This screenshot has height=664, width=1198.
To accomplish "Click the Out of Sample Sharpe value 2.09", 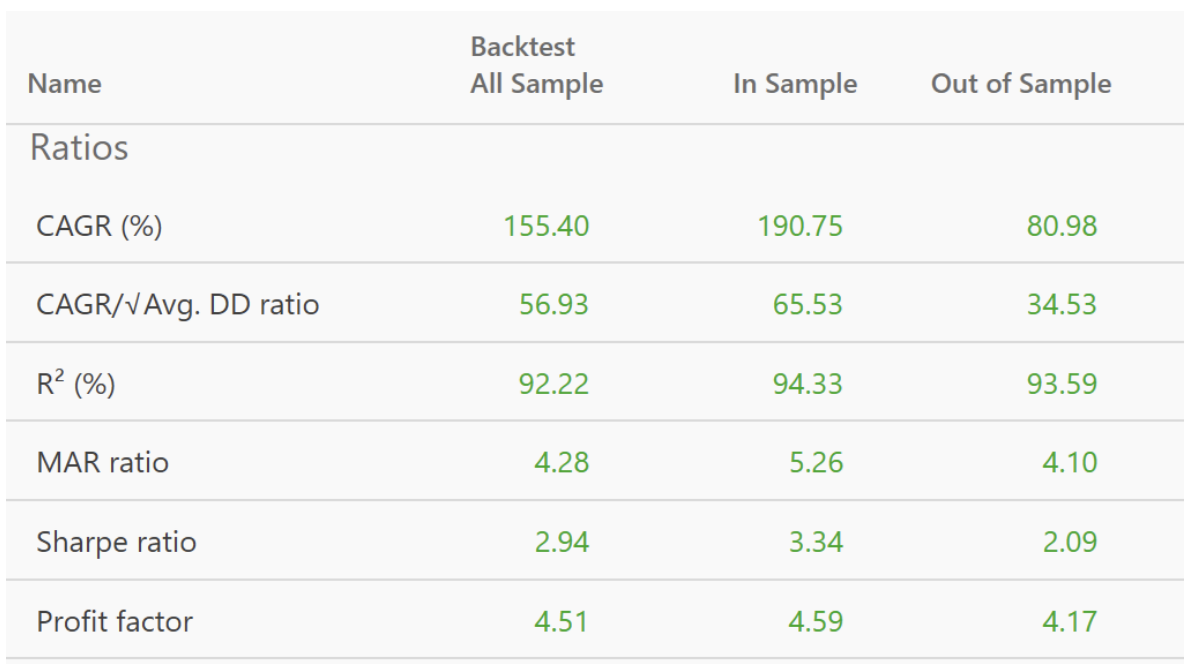I will pos(1069,542).
